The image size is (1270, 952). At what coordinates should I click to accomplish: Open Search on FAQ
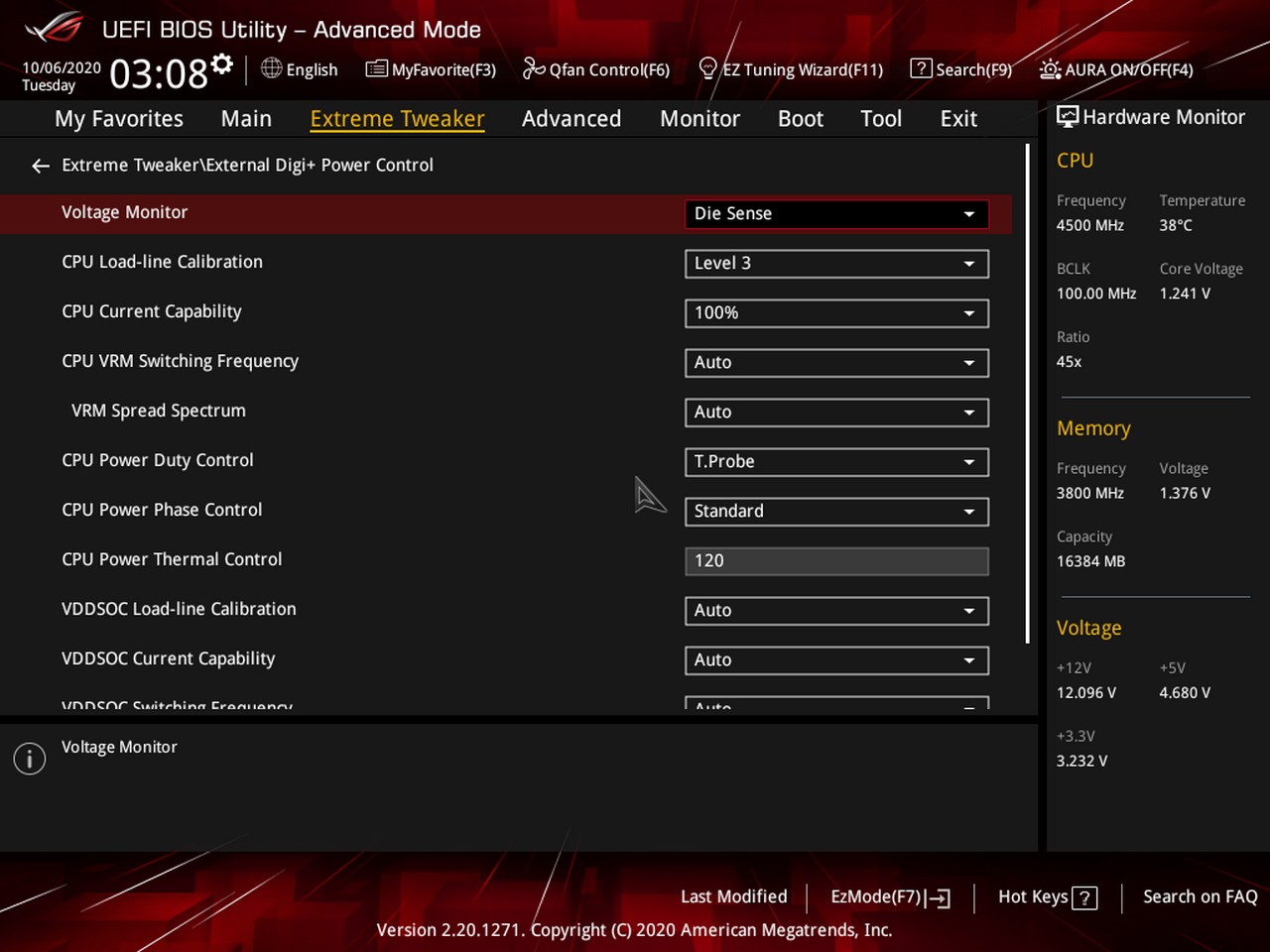[1200, 896]
